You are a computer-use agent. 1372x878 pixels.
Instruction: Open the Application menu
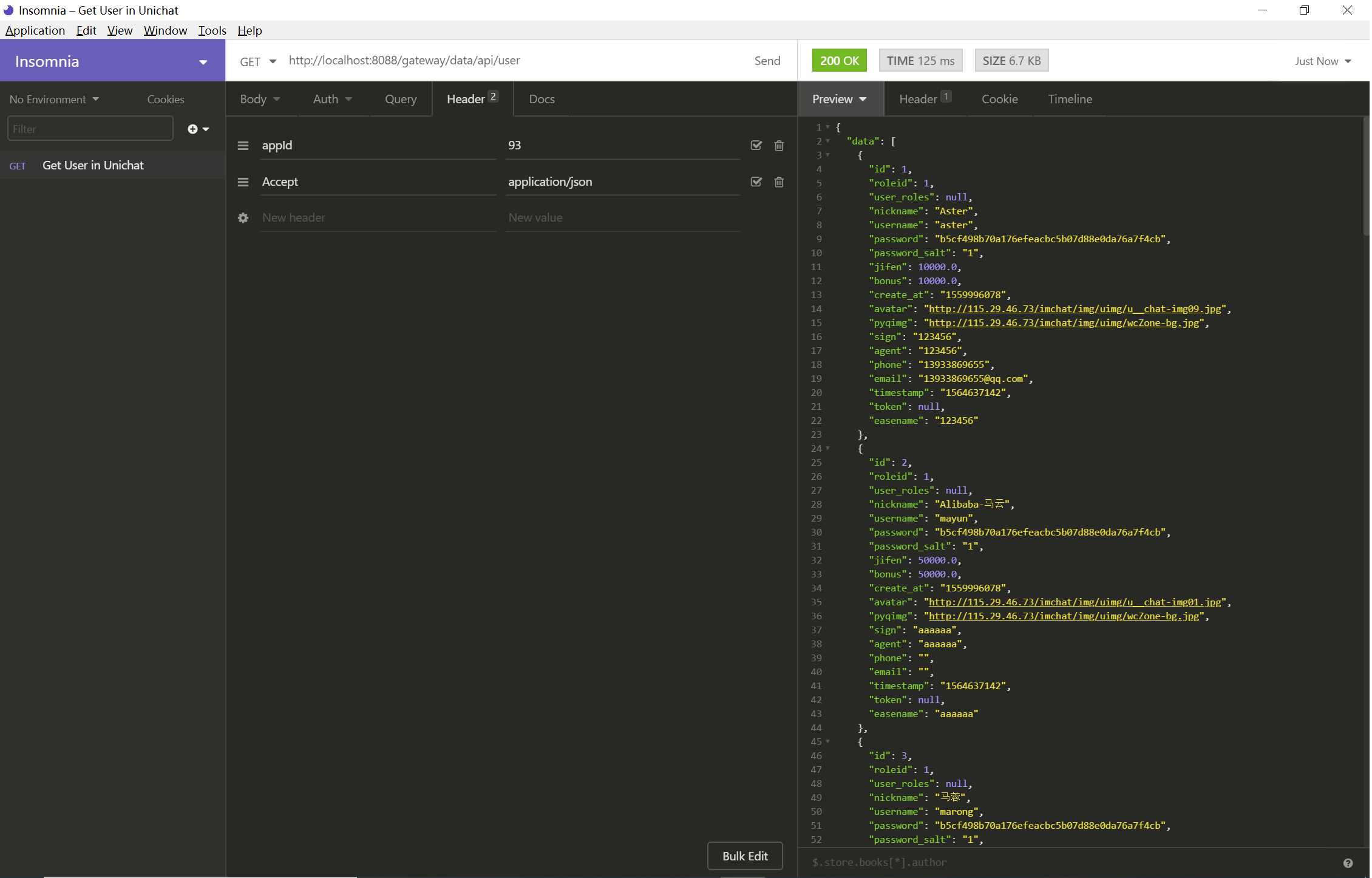point(35,30)
